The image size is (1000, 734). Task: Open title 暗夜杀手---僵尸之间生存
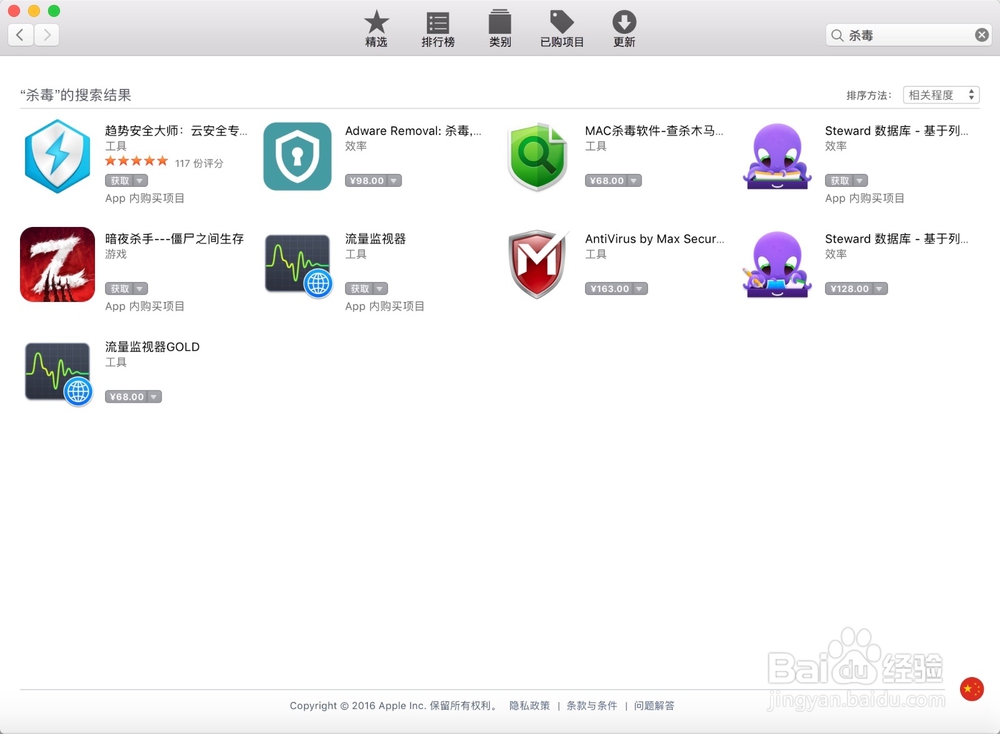(174, 239)
